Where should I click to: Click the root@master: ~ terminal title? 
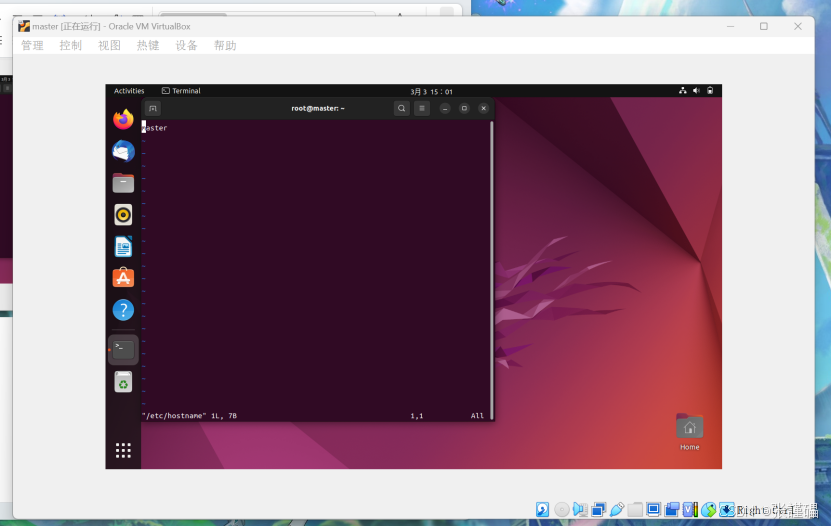318,108
